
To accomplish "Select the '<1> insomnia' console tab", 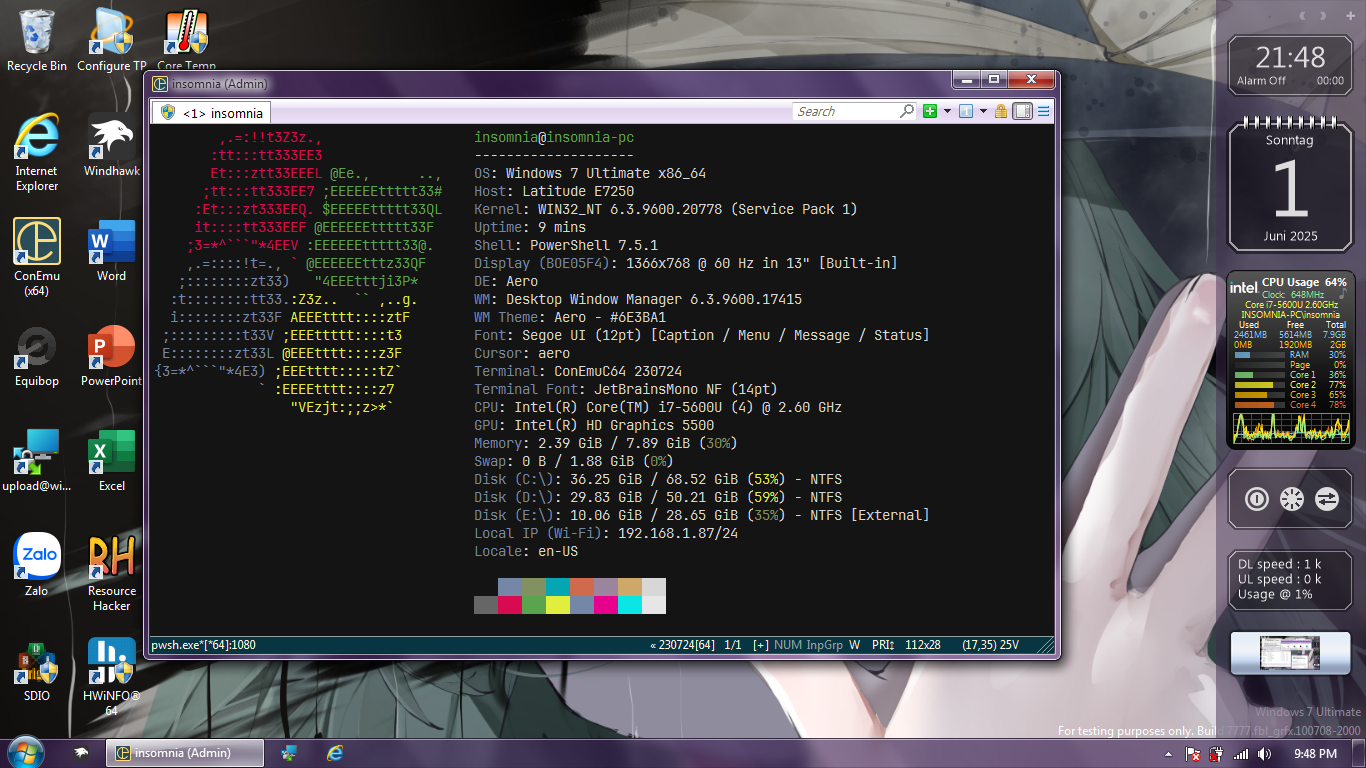I will click(x=212, y=113).
